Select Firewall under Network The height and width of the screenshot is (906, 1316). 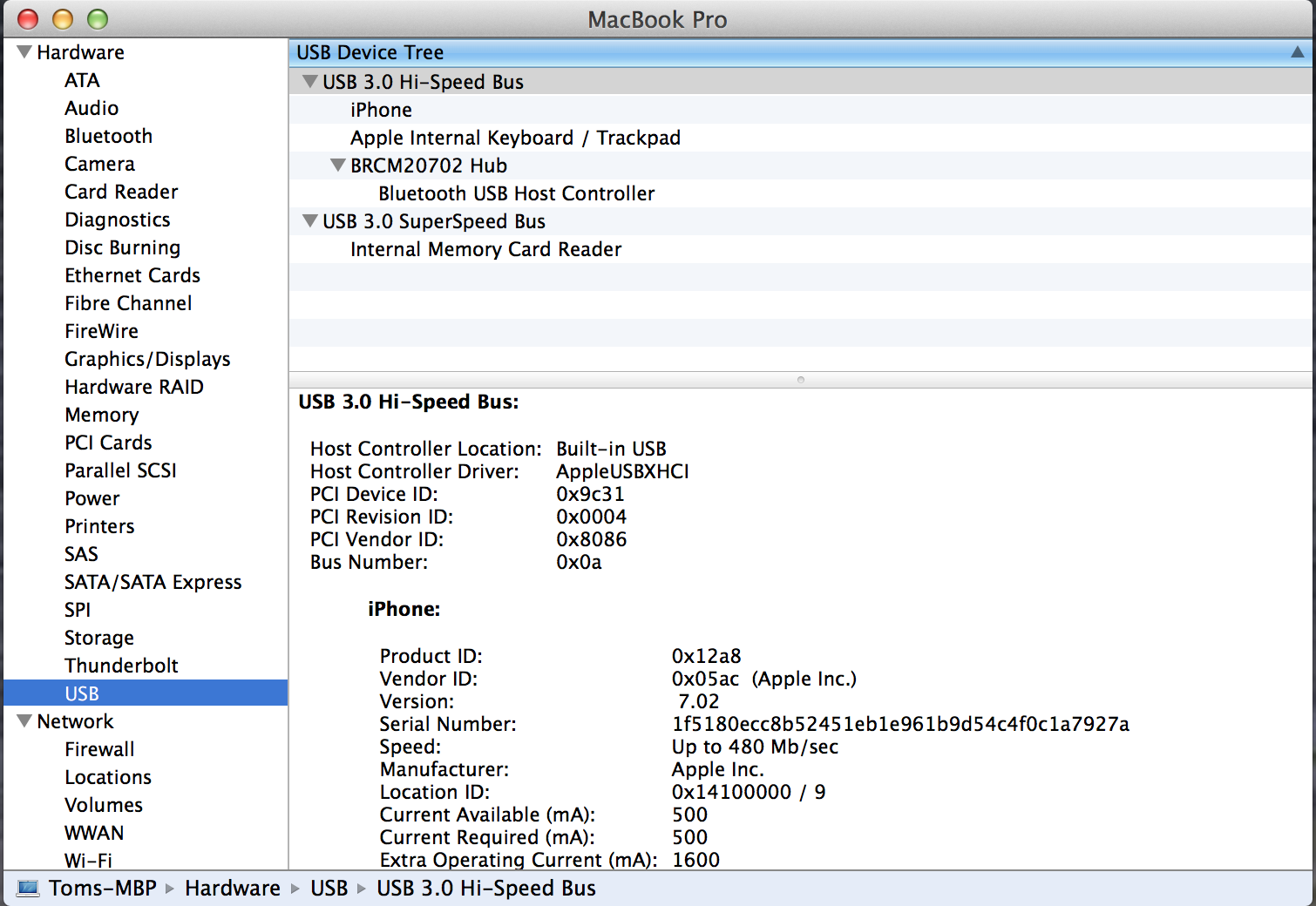tap(100, 749)
